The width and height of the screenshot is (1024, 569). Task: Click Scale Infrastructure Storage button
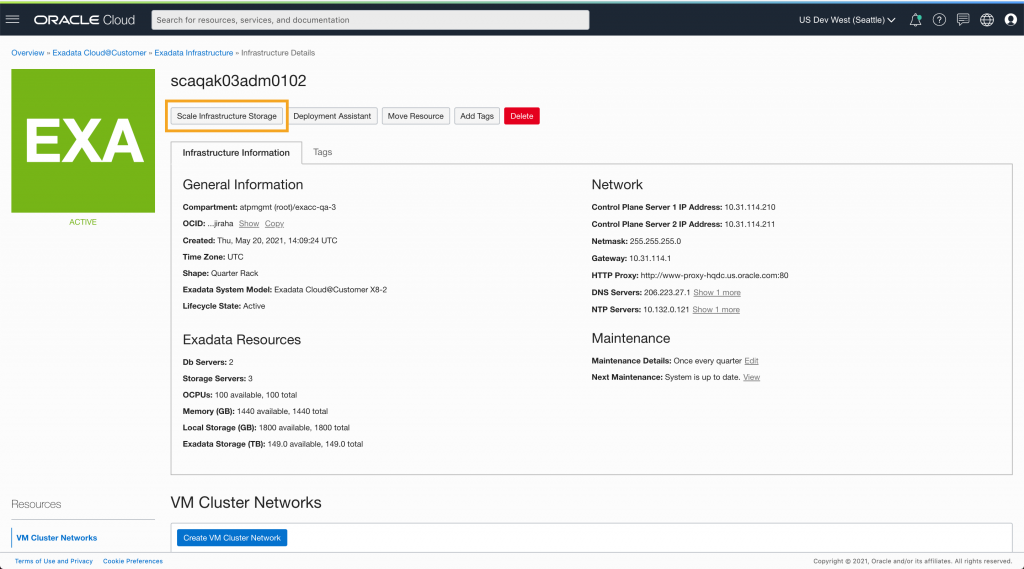click(x=227, y=116)
